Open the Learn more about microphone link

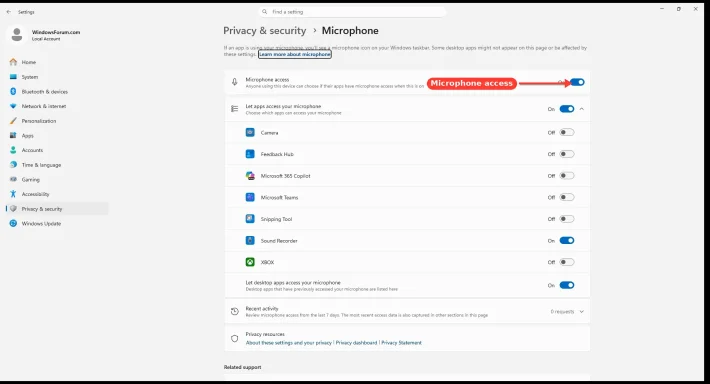click(295, 54)
